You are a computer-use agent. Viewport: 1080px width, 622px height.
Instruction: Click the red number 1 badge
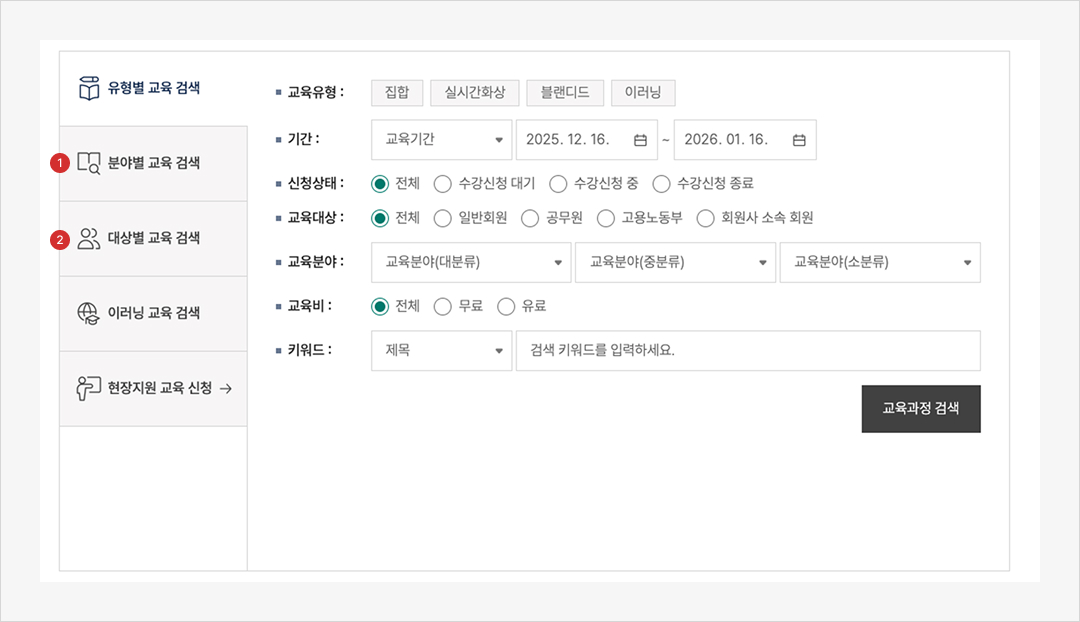coord(60,163)
